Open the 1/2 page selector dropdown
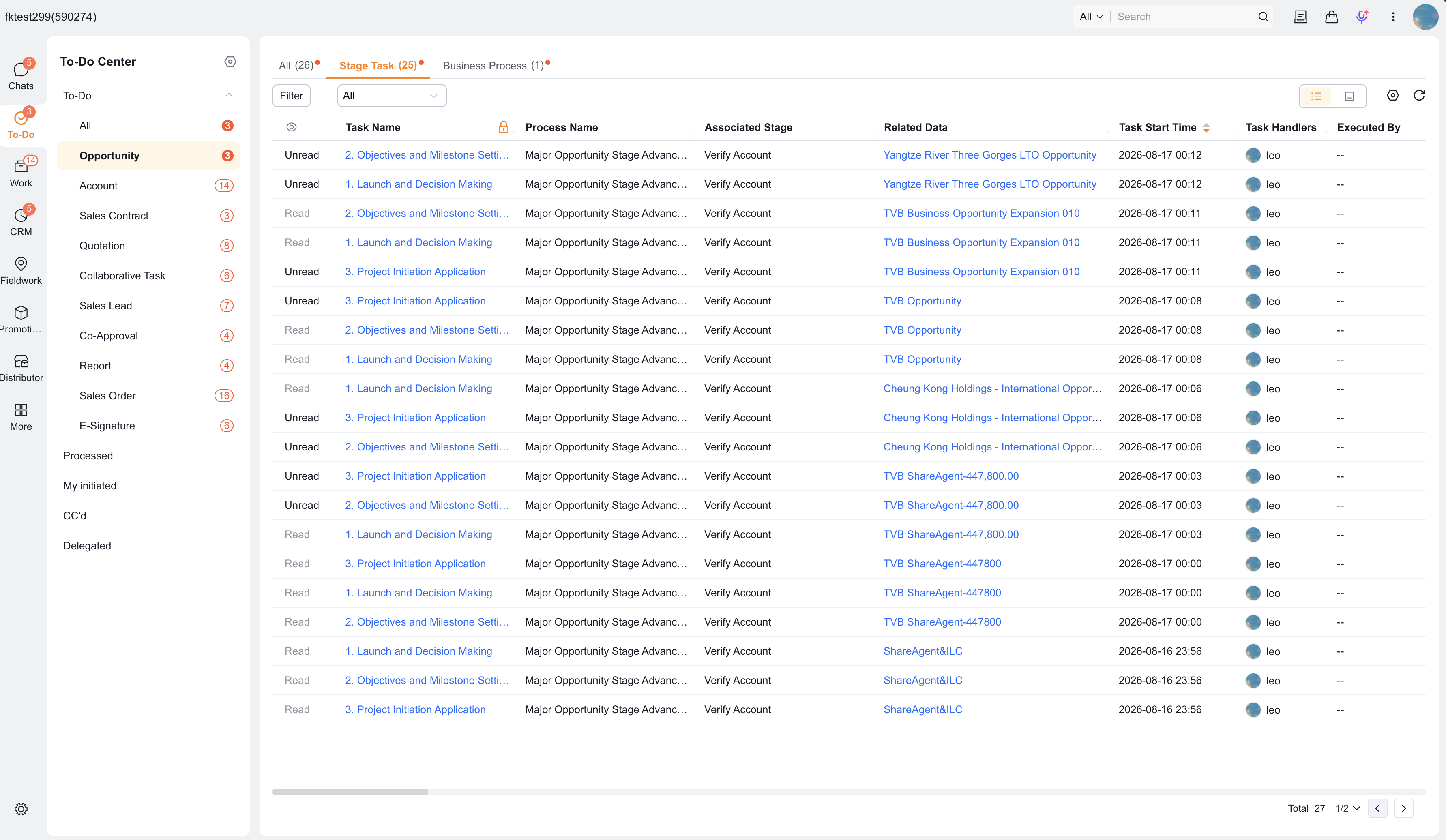Screen dimensions: 1446x840 (x=1347, y=808)
